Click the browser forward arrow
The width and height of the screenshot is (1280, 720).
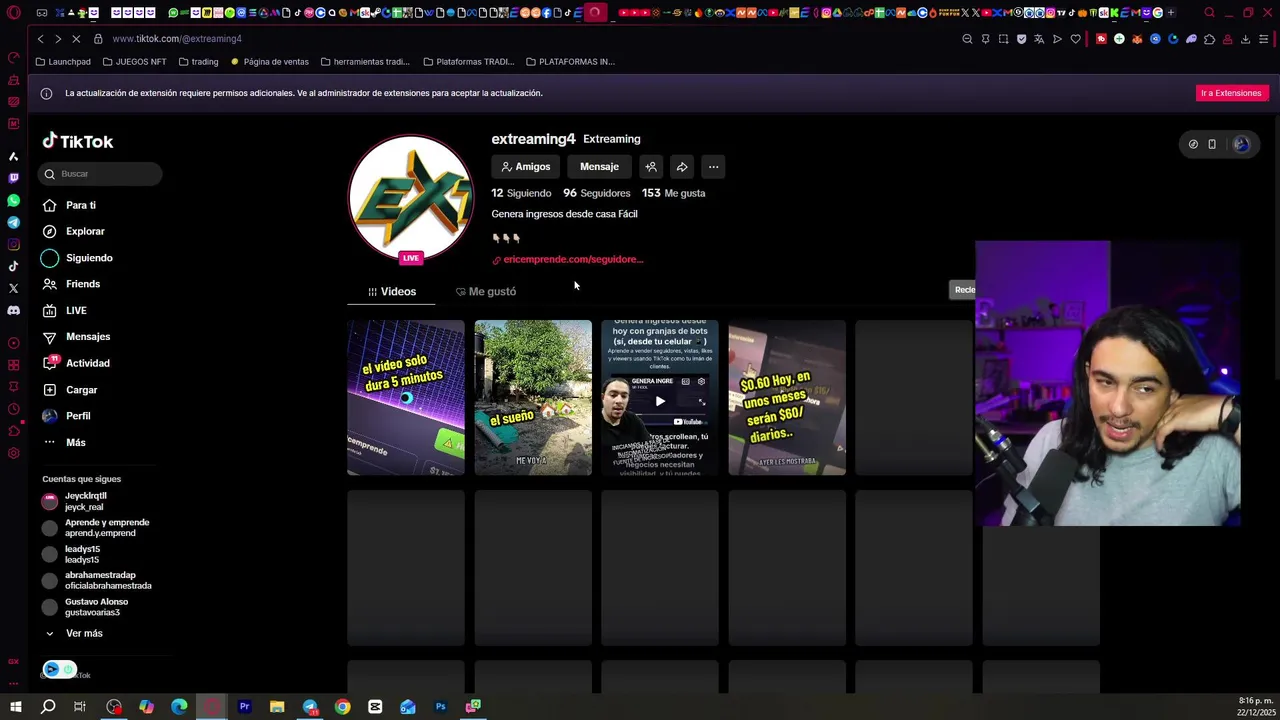point(58,38)
